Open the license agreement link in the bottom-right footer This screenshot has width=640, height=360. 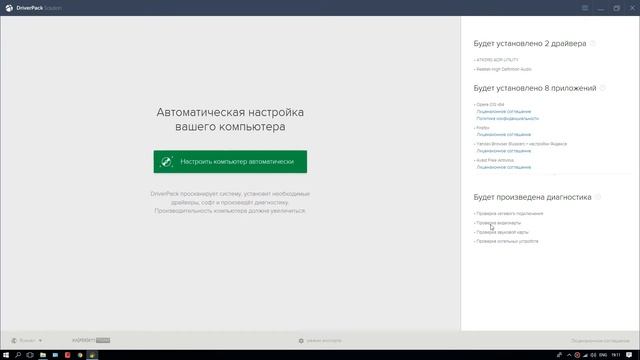click(600, 340)
